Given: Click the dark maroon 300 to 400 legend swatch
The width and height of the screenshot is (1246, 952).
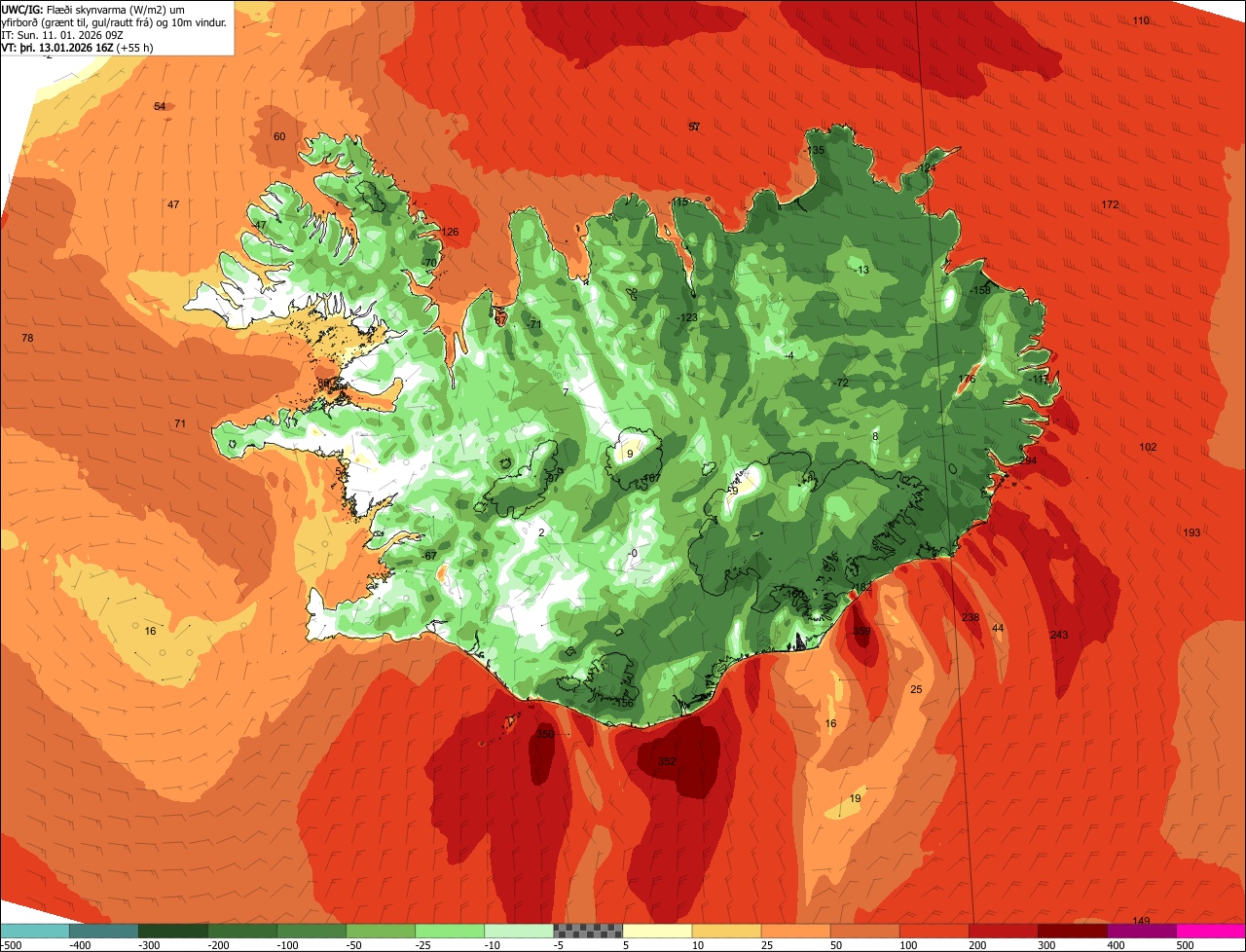Looking at the screenshot, I should coord(1073,930).
